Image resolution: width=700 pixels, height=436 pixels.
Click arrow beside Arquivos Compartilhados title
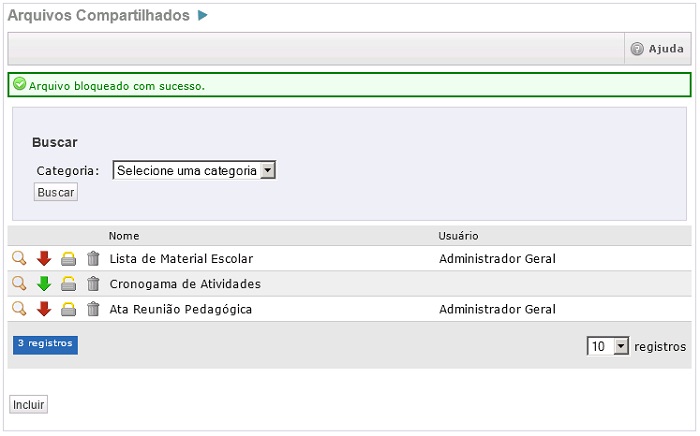pos(203,15)
